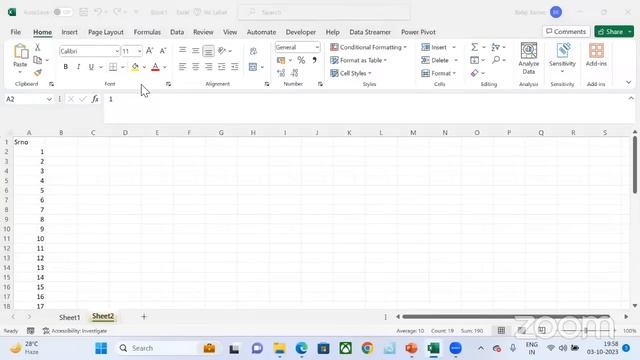Increase font size with larger A
Screen dimensions: 640x360
[x=149, y=51]
